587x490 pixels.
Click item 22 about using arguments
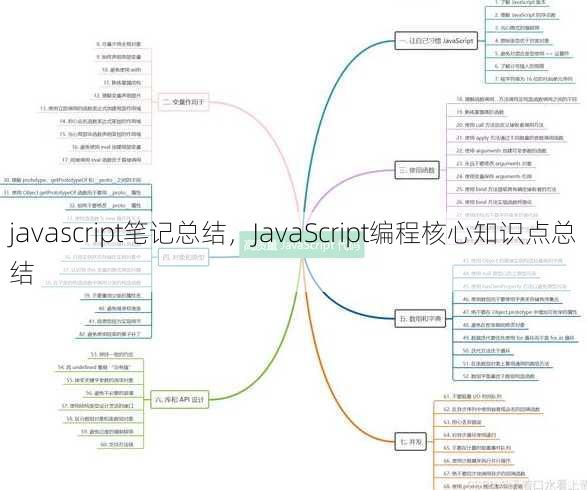(x=501, y=150)
